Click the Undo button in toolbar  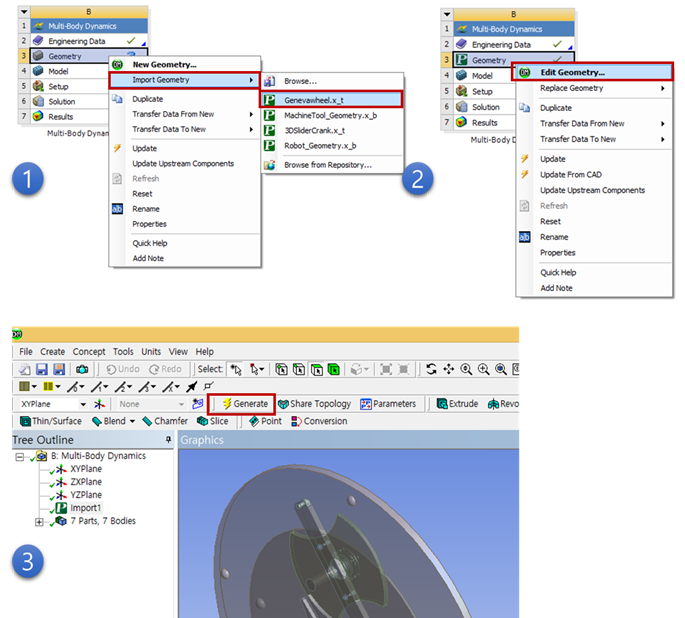coord(125,369)
